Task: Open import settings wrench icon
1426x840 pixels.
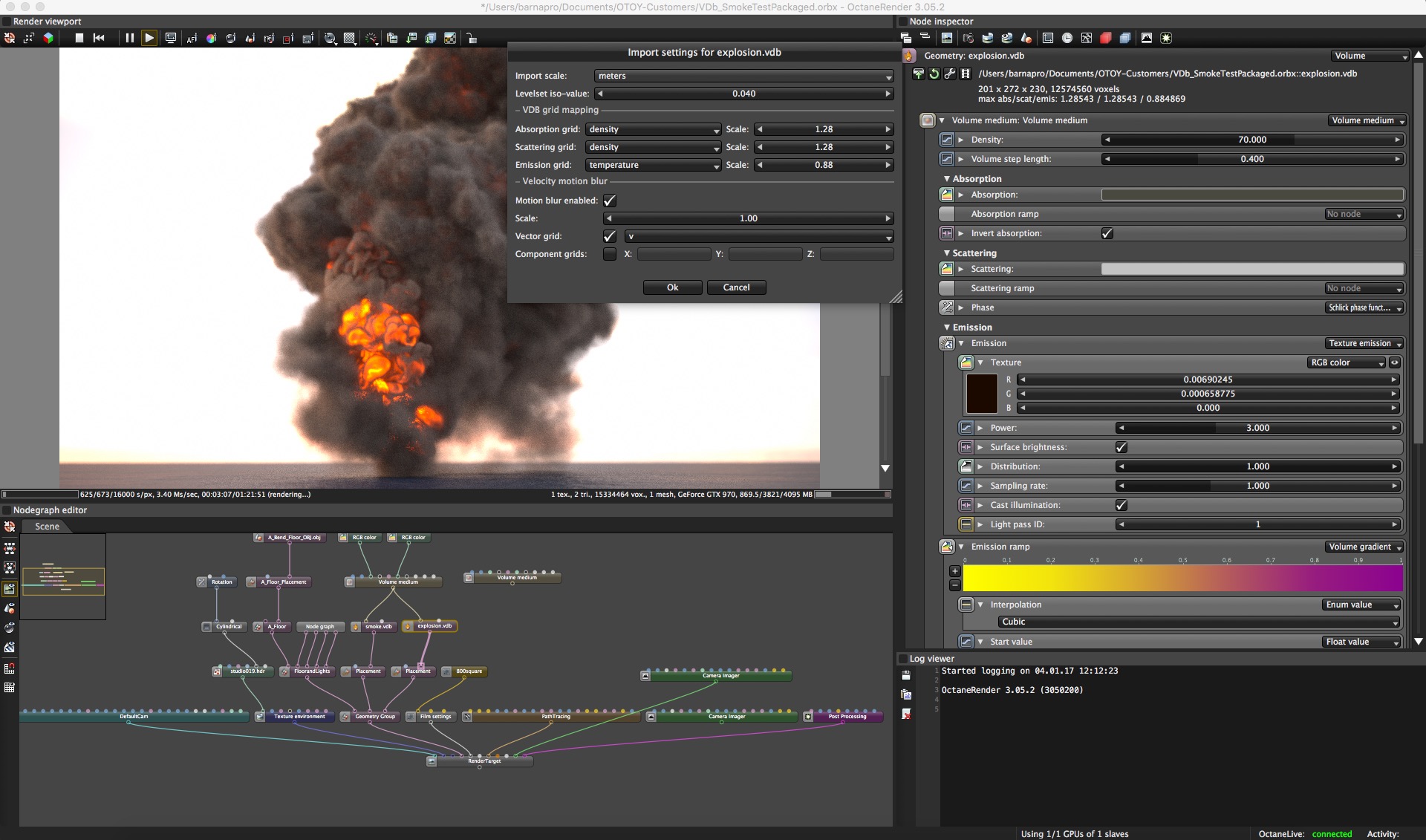Action: (949, 74)
